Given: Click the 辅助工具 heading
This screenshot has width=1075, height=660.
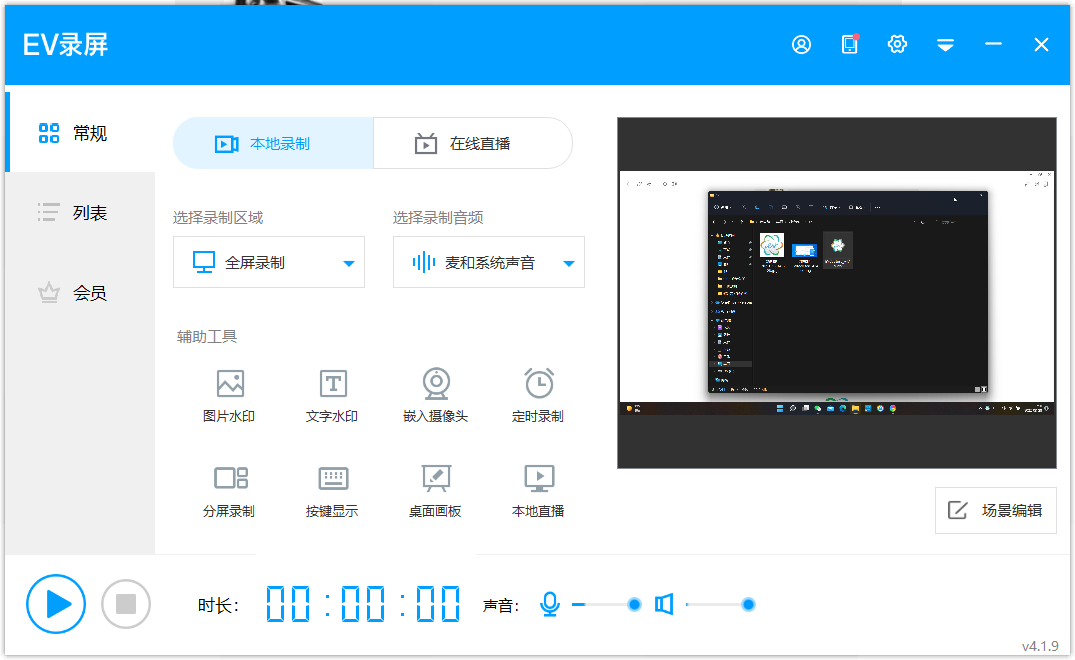Looking at the screenshot, I should (x=207, y=337).
